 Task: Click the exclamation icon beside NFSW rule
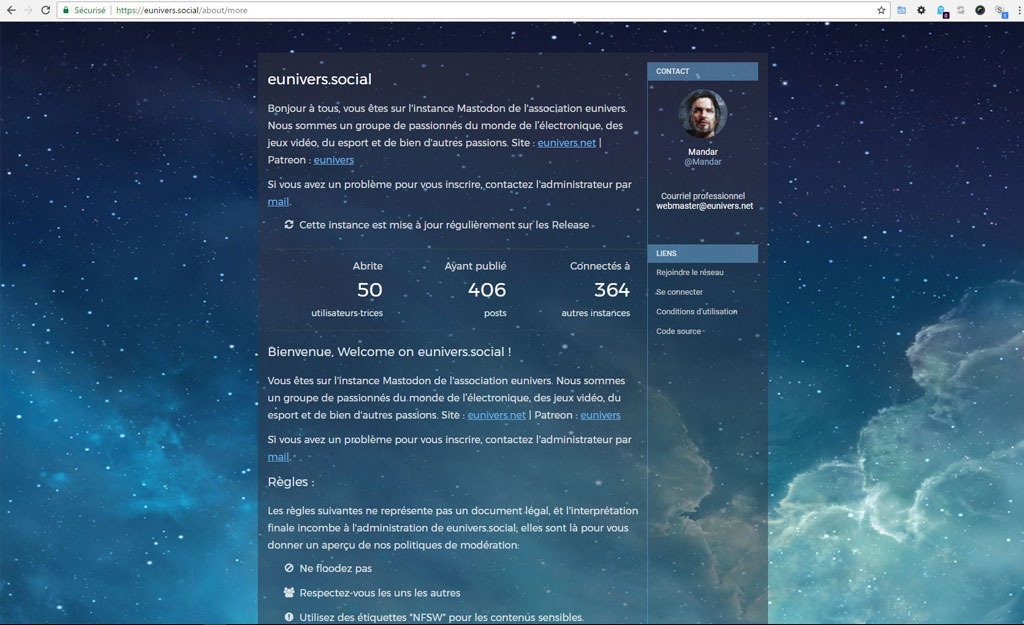(289, 617)
